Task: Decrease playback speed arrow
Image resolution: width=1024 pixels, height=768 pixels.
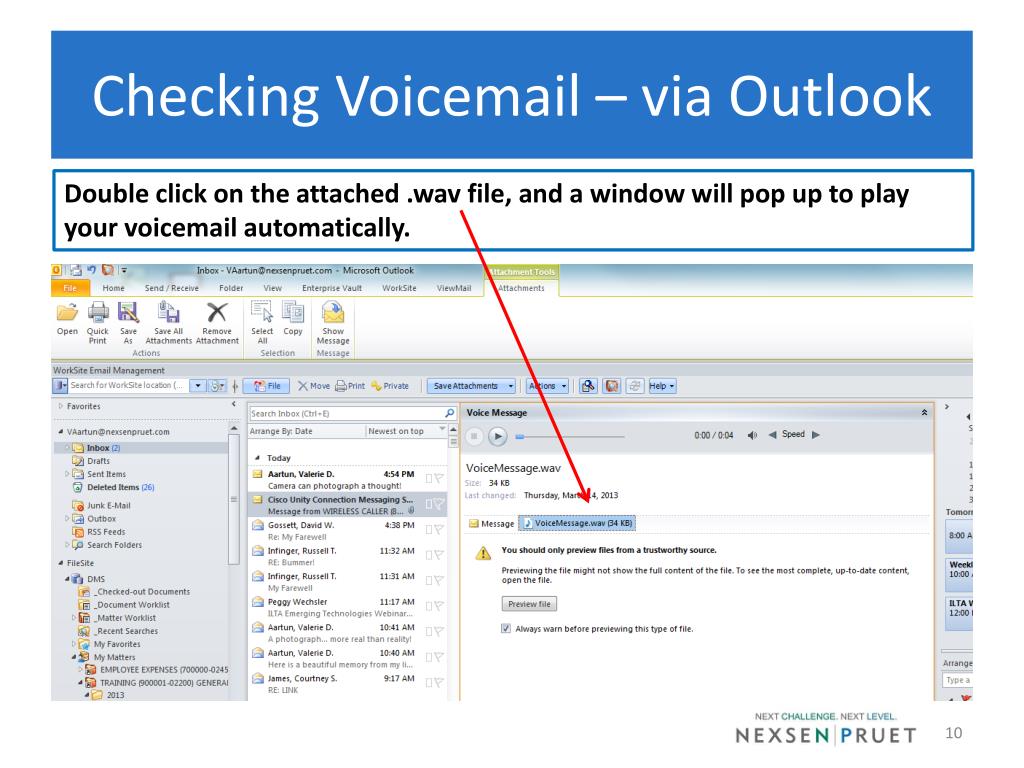Action: [773, 434]
